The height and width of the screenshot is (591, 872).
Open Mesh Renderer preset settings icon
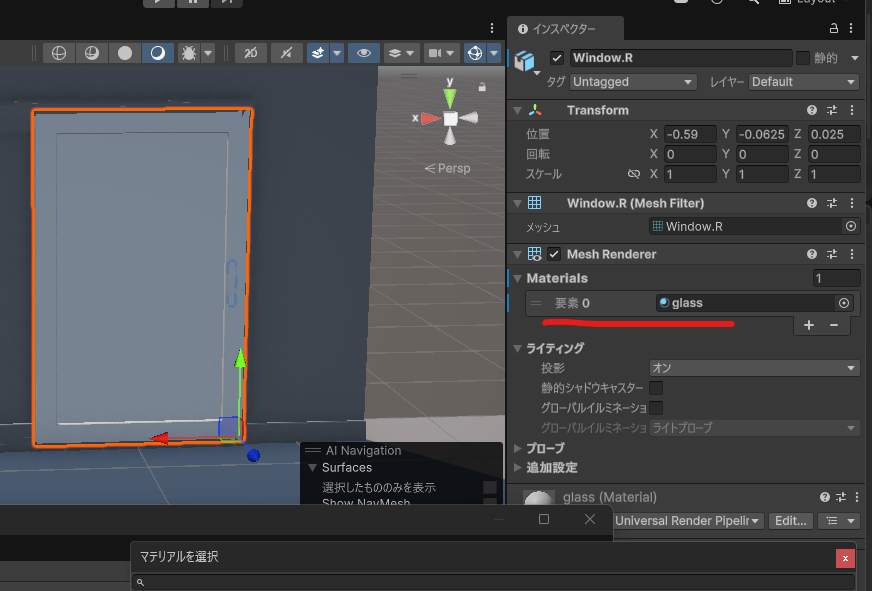coord(832,254)
